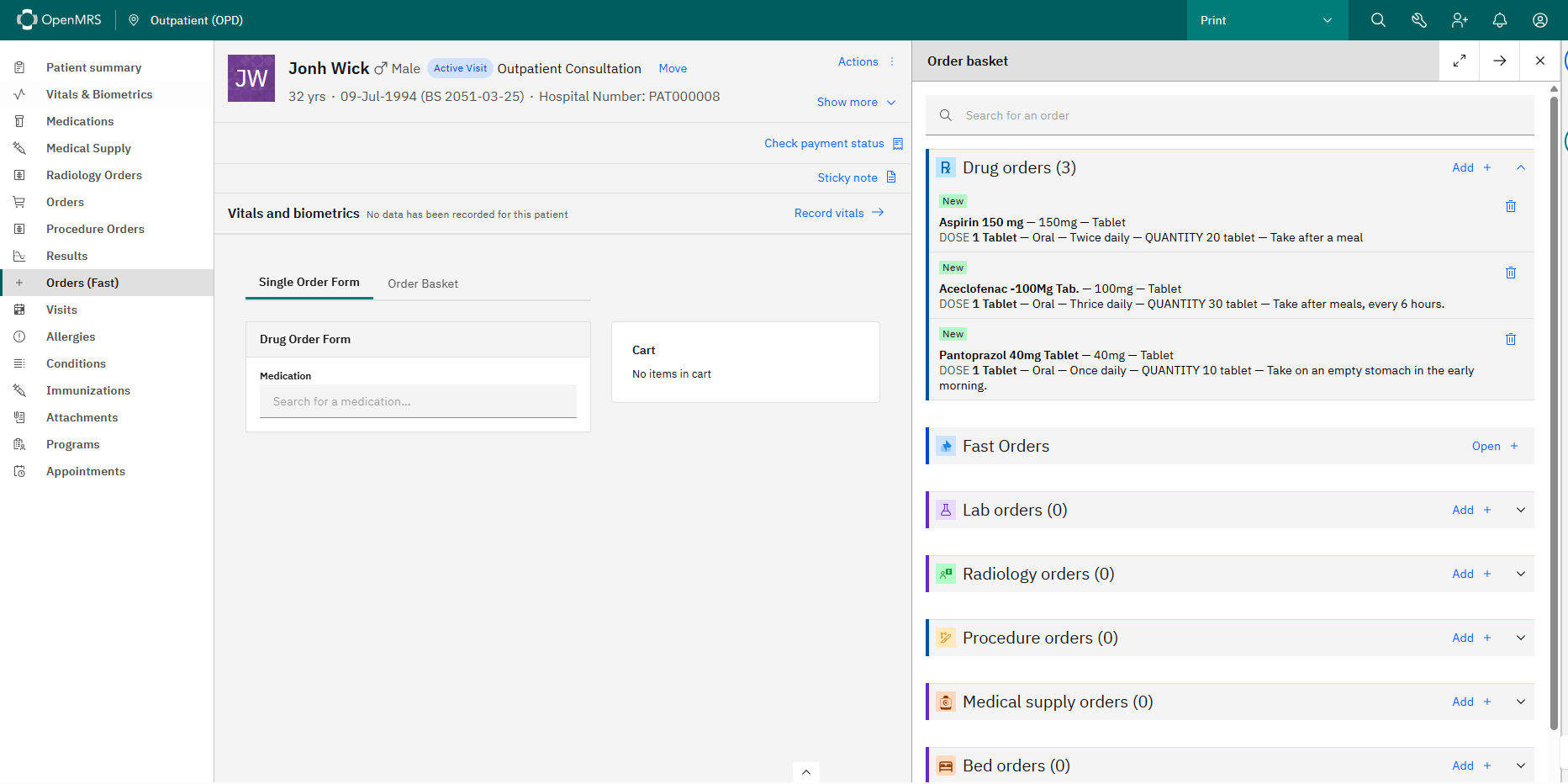The width and height of the screenshot is (1568, 784).
Task: Open the notifications bell
Action: coord(1500,20)
